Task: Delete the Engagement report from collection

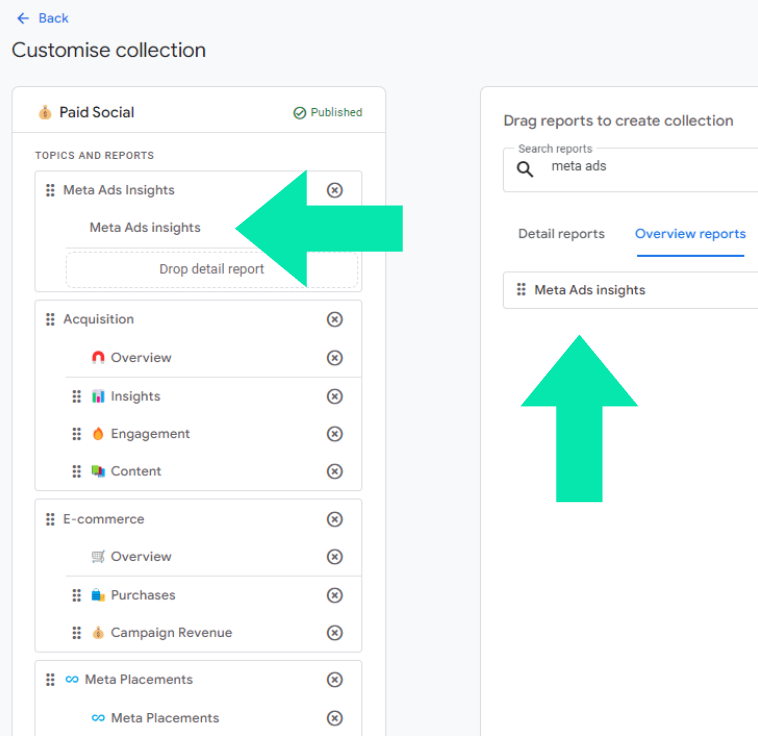Action: [x=335, y=434]
